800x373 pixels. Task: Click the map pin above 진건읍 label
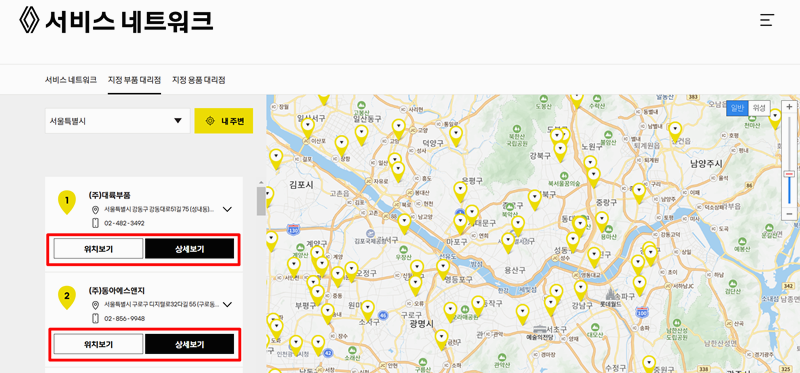675,131
